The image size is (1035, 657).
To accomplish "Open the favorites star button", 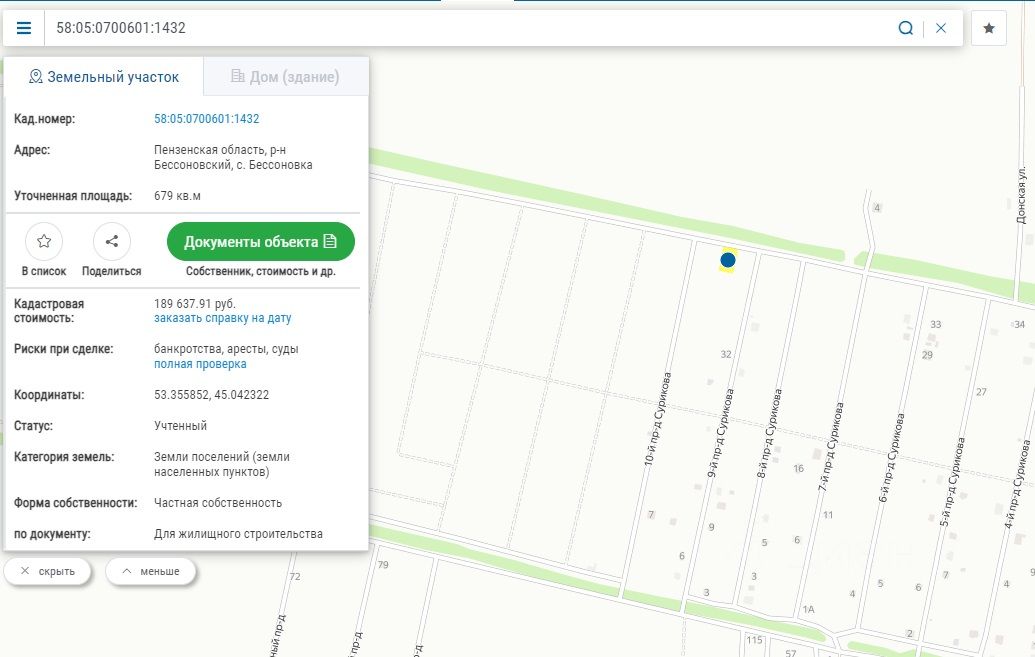I will click(989, 28).
